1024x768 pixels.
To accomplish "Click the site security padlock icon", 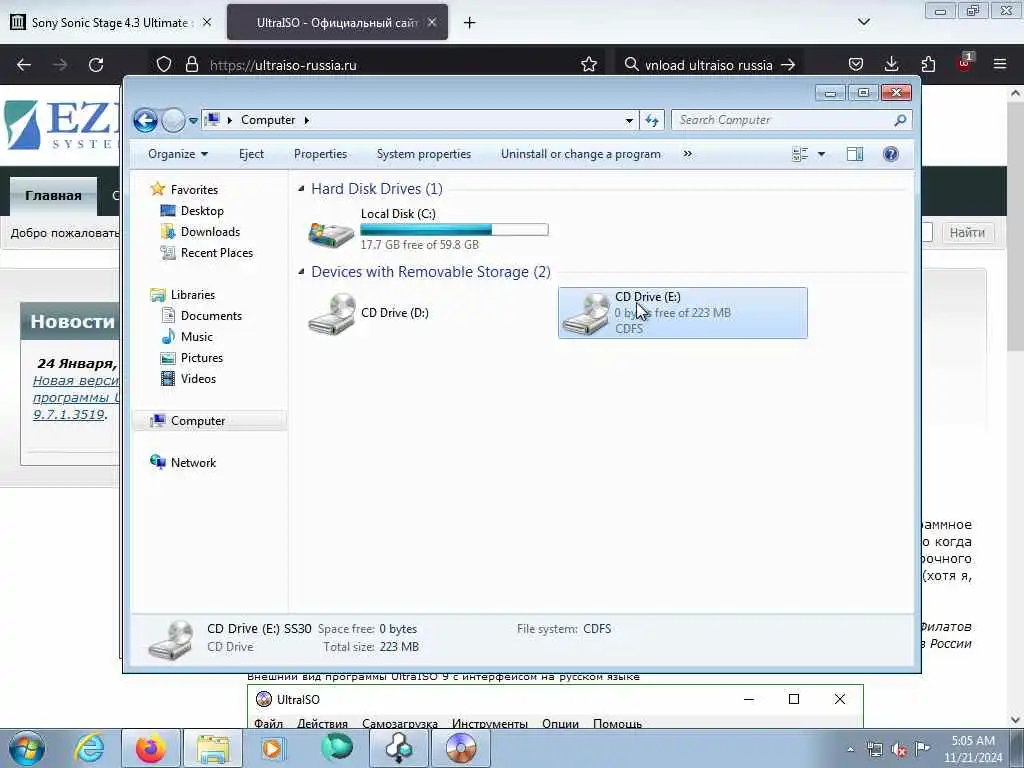I will [191, 65].
